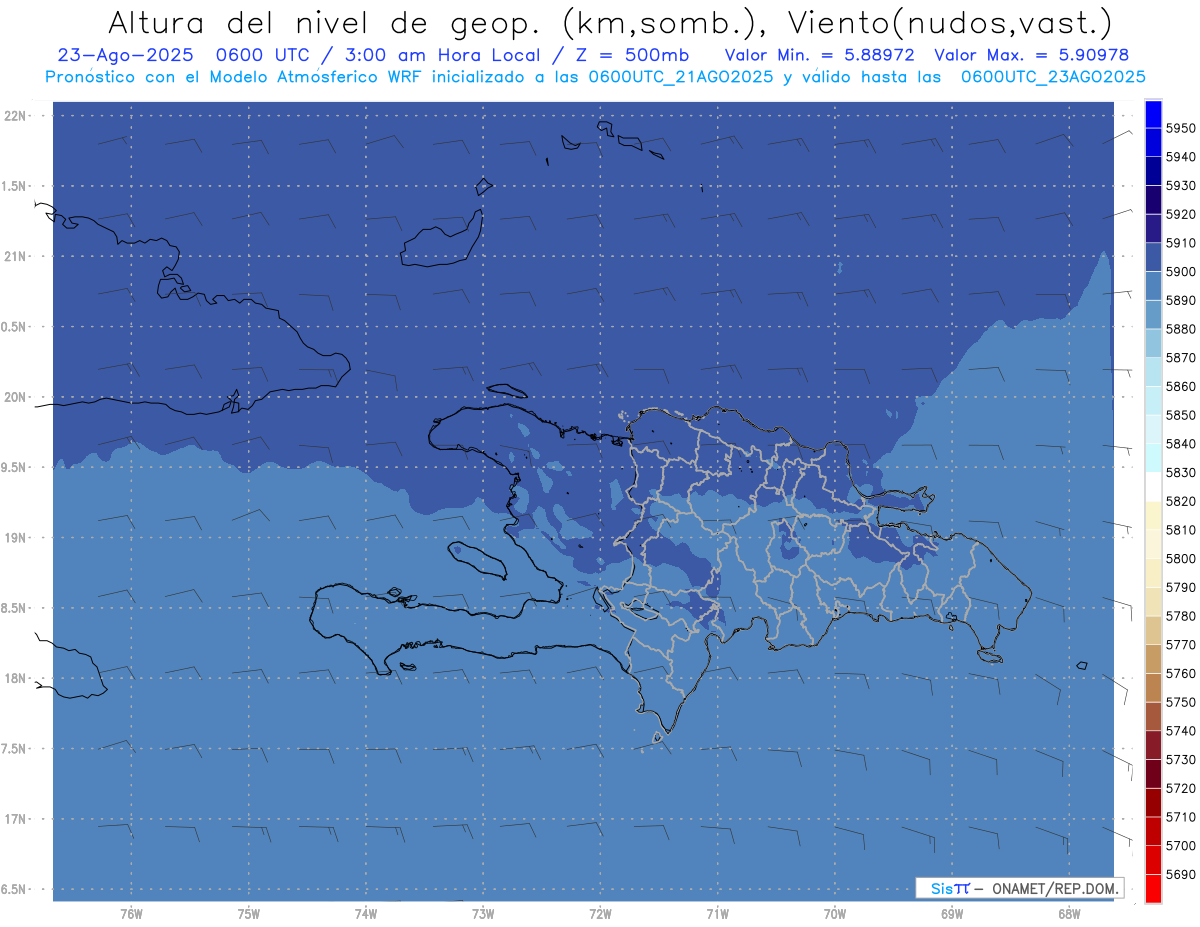Click the title 'Altura del nivel de geop.'
Screen dimensions: 1200x927
point(325,22)
